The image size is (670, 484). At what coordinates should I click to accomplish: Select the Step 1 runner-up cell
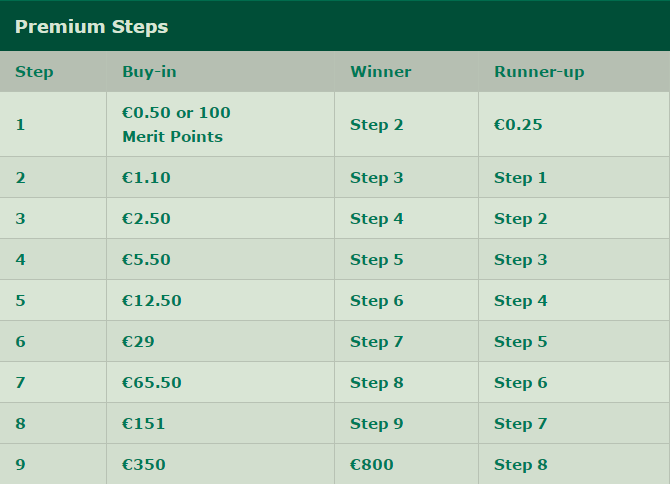pos(520,178)
